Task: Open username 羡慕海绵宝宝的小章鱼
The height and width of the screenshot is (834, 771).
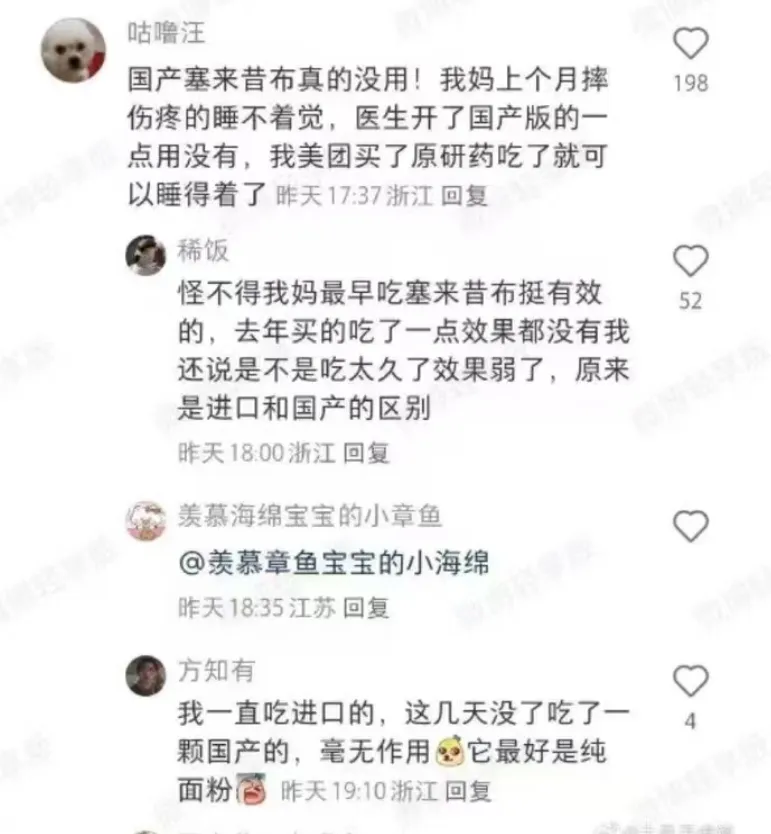Action: (310, 515)
